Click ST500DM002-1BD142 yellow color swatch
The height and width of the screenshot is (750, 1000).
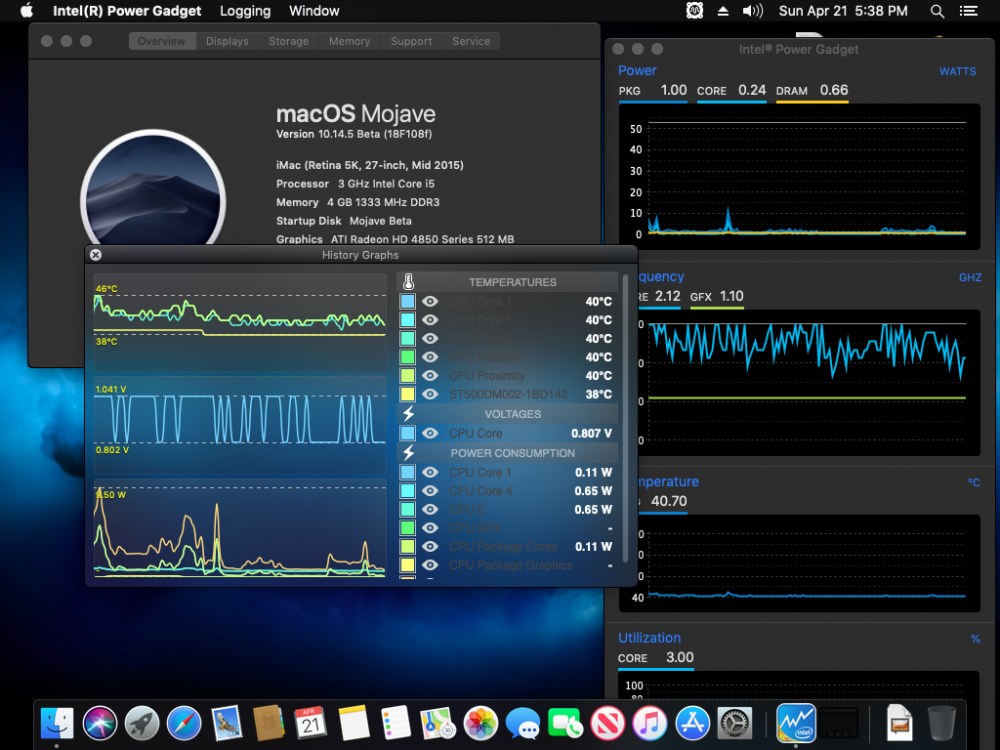(408, 393)
